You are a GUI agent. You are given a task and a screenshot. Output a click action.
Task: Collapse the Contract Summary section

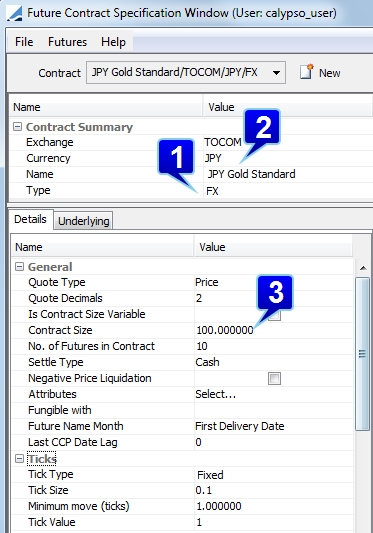pos(17,127)
